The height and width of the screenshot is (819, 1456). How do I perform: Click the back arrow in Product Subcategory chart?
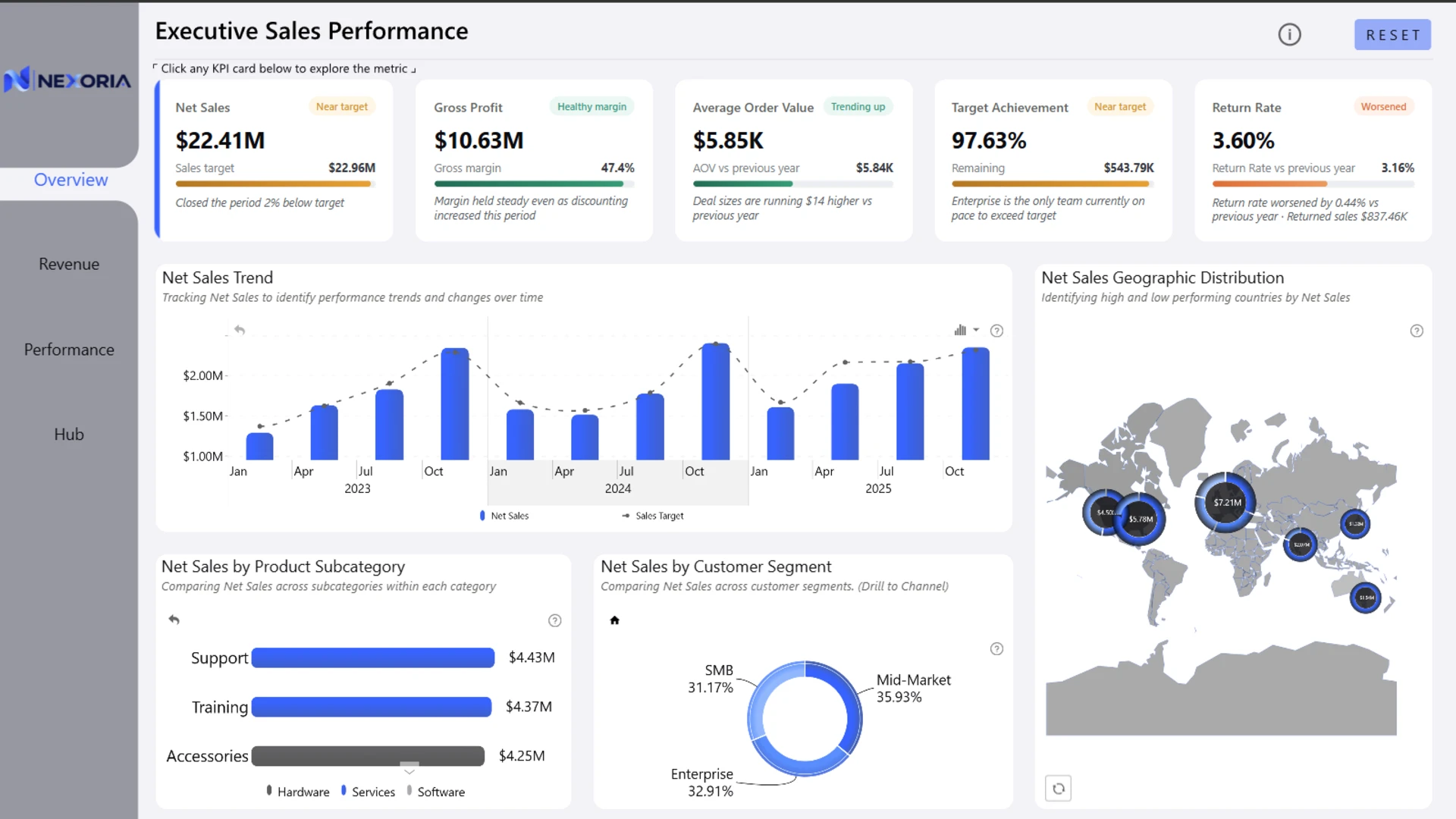(174, 620)
